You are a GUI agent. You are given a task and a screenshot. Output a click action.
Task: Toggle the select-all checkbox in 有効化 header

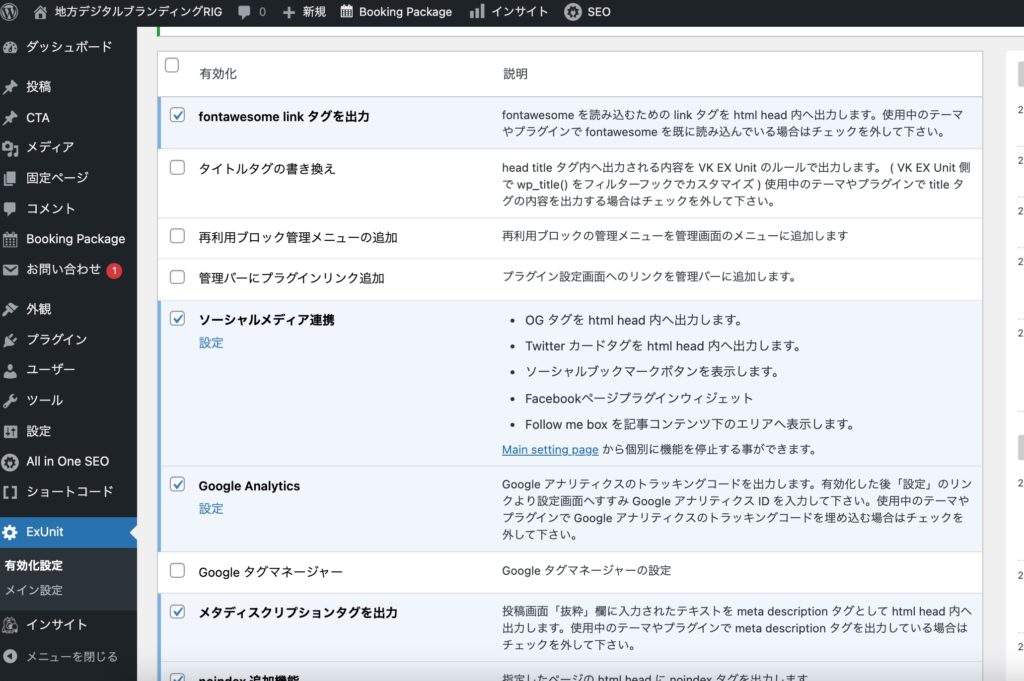(172, 66)
